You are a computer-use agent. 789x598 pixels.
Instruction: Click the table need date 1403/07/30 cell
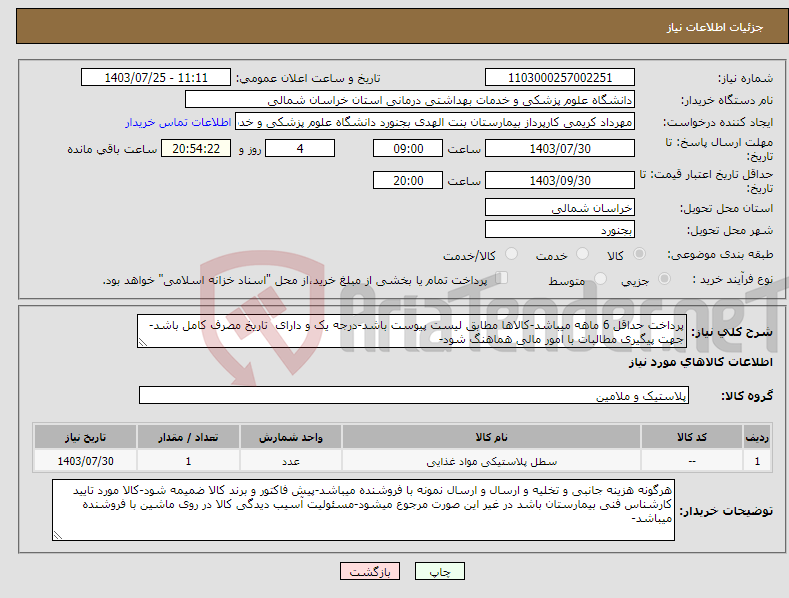pos(86,462)
